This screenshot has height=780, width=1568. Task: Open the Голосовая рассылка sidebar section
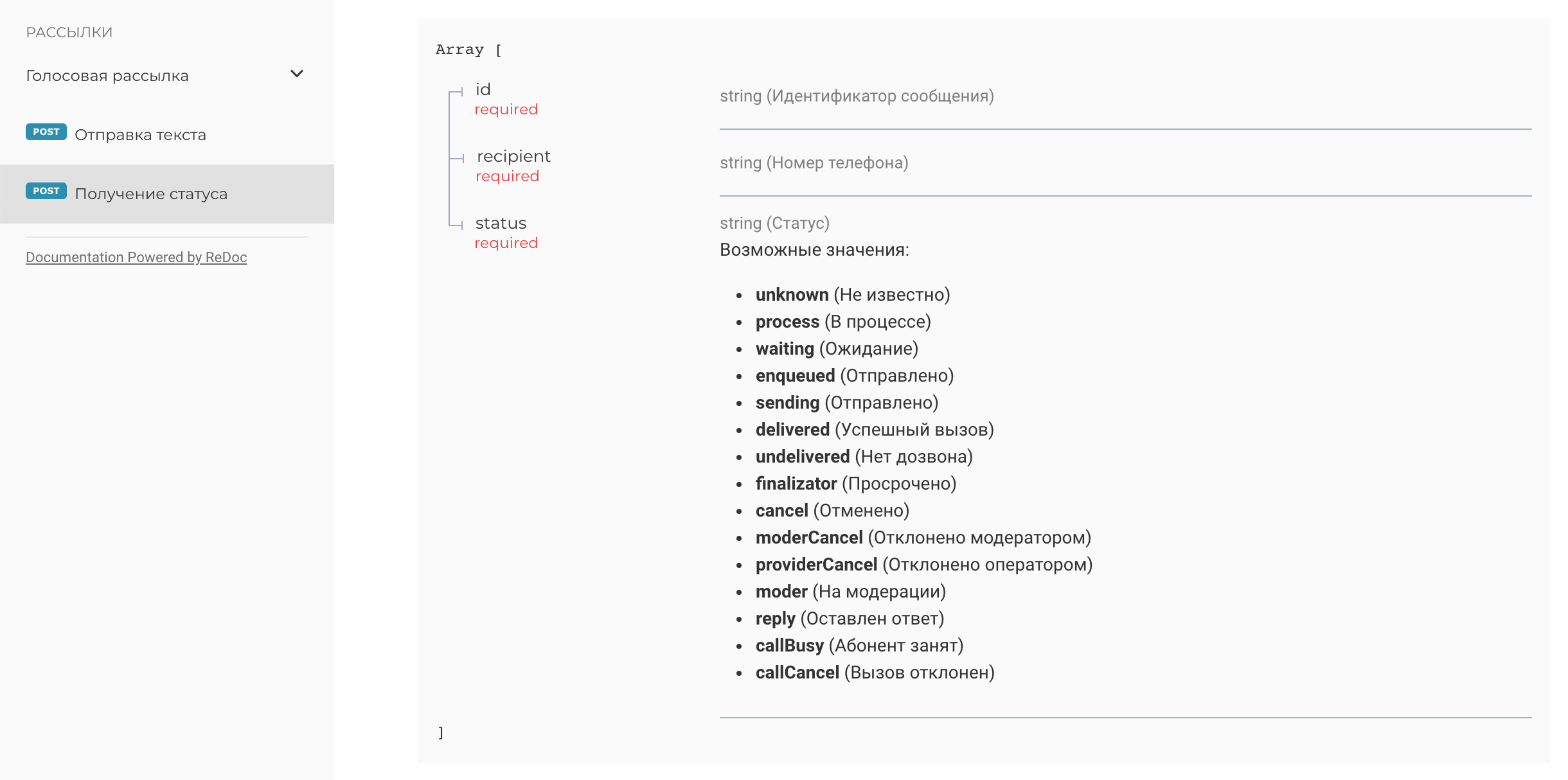107,76
